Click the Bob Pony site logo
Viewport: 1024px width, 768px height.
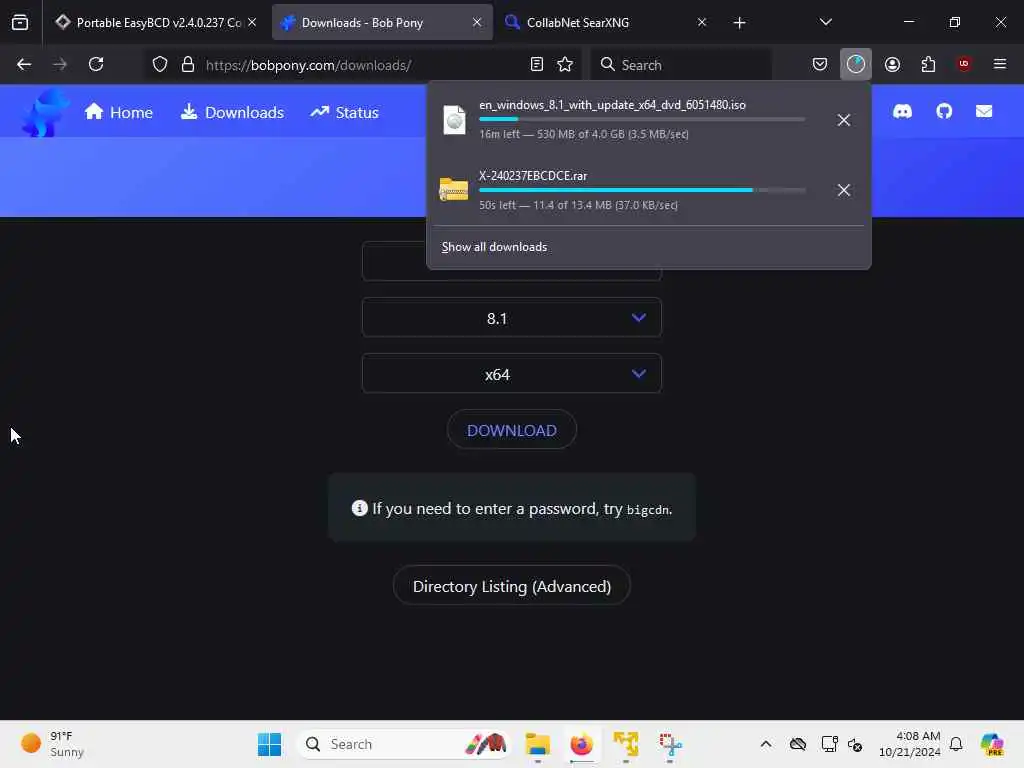[x=44, y=113]
